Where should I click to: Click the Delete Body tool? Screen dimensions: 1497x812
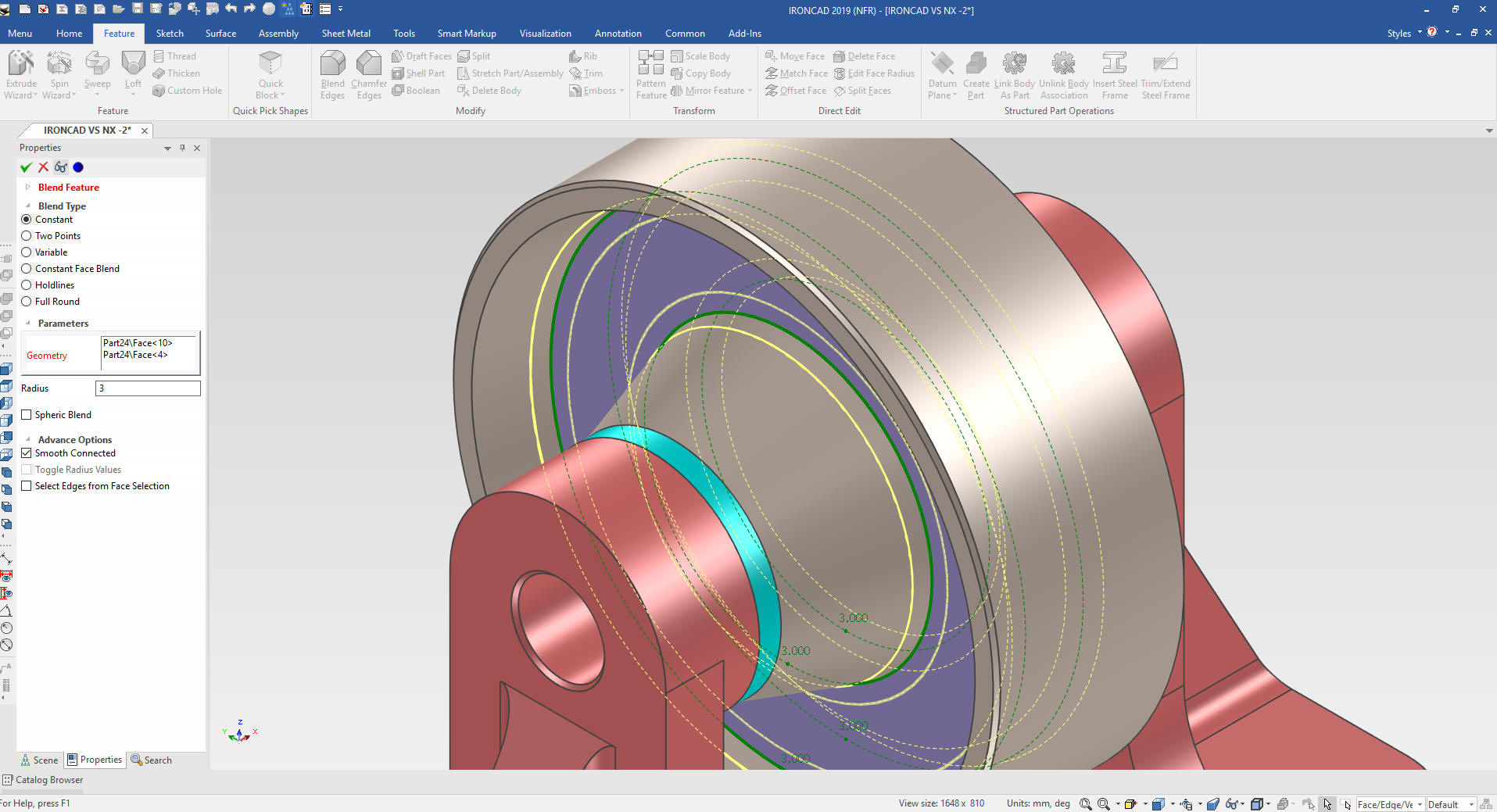tap(489, 91)
